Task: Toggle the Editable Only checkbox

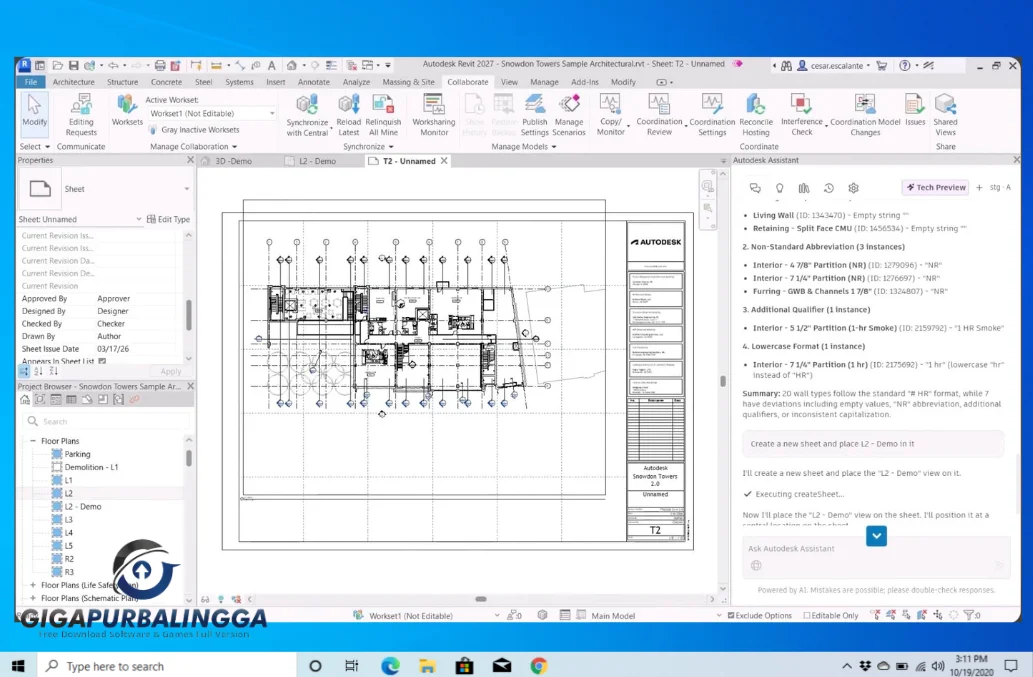Action: pyautogui.click(x=806, y=616)
